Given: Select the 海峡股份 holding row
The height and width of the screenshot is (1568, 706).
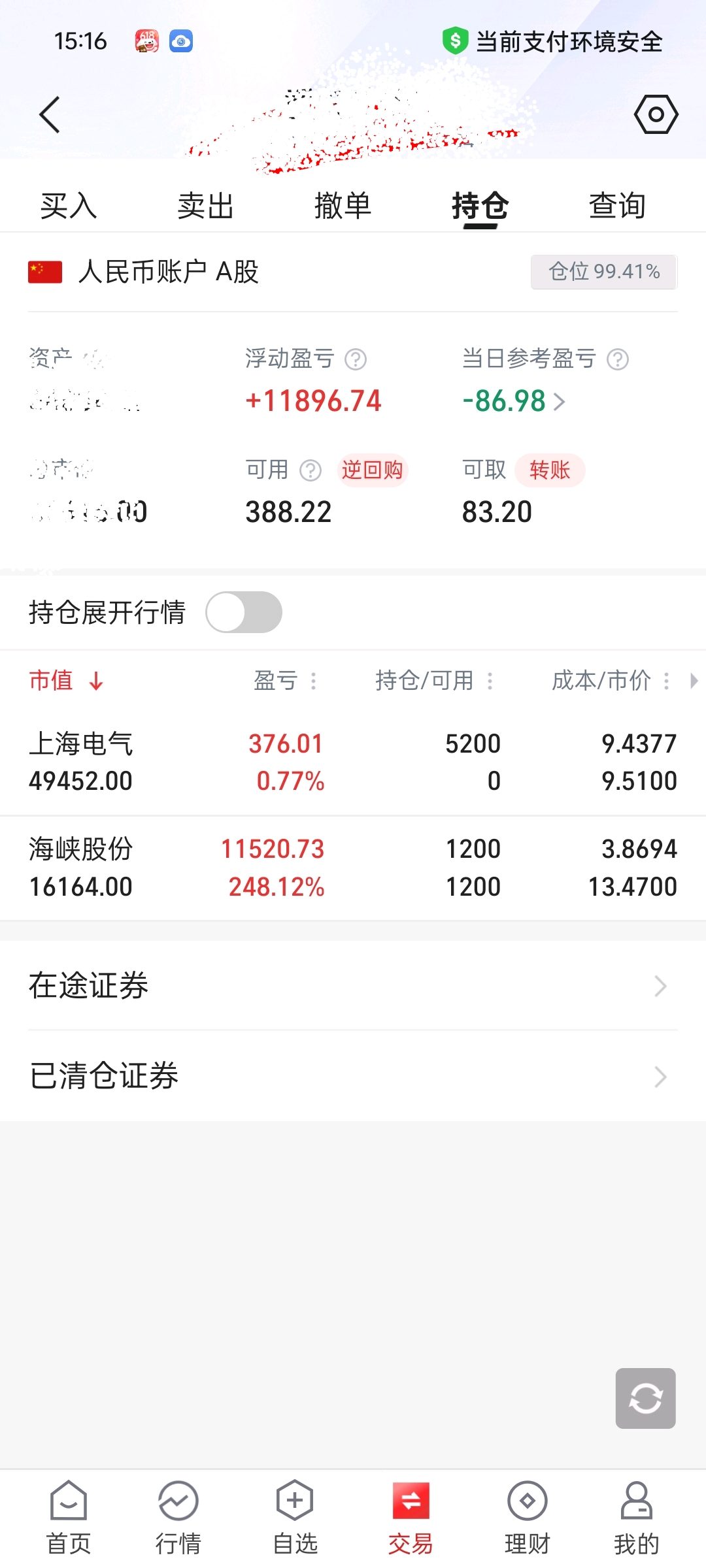Looking at the screenshot, I should tap(353, 868).
